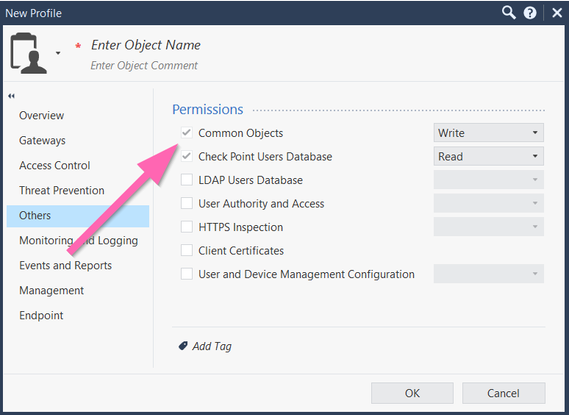Image resolution: width=569 pixels, height=415 pixels.
Task: Open Monitoring and Logging section
Action: [x=78, y=241]
